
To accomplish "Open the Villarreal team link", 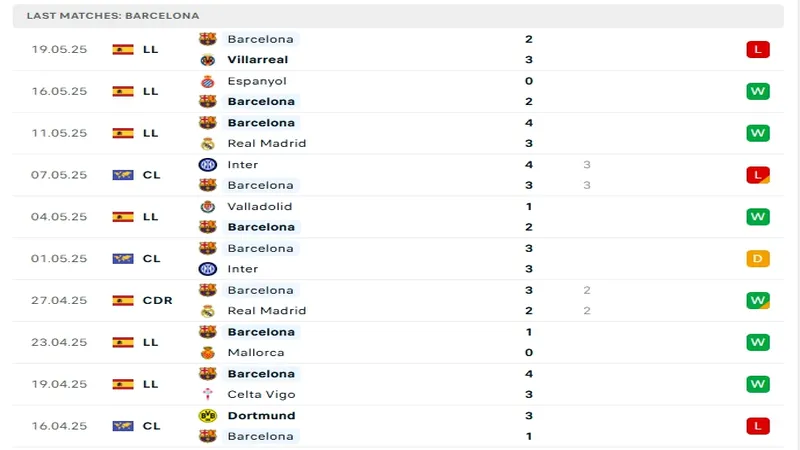I will [x=257, y=60].
